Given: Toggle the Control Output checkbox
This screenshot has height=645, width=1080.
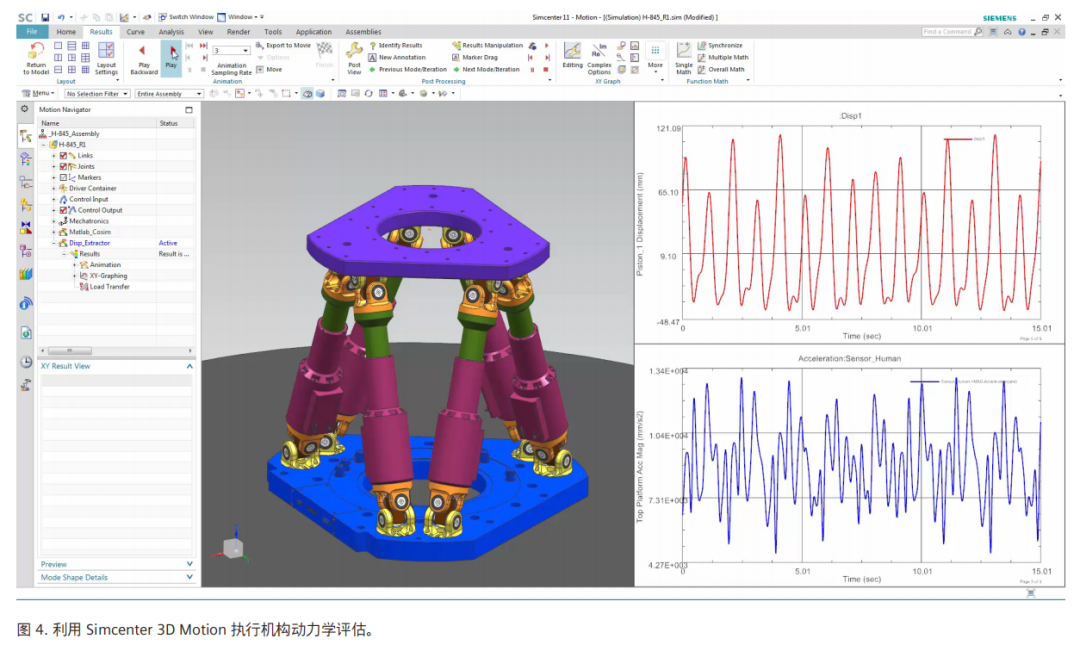Looking at the screenshot, I should (x=63, y=210).
